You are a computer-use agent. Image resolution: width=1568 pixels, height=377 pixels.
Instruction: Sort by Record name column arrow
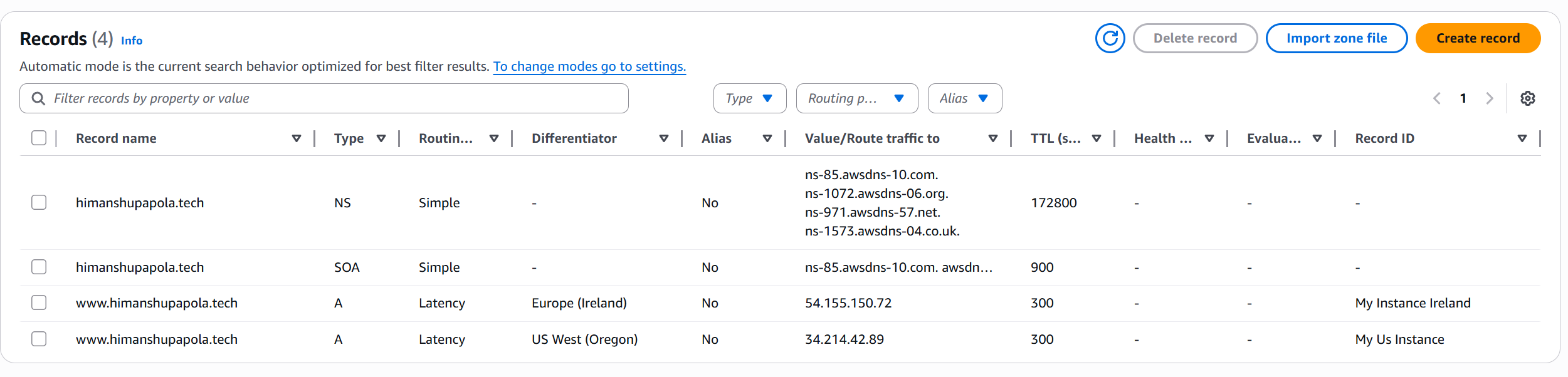(297, 138)
